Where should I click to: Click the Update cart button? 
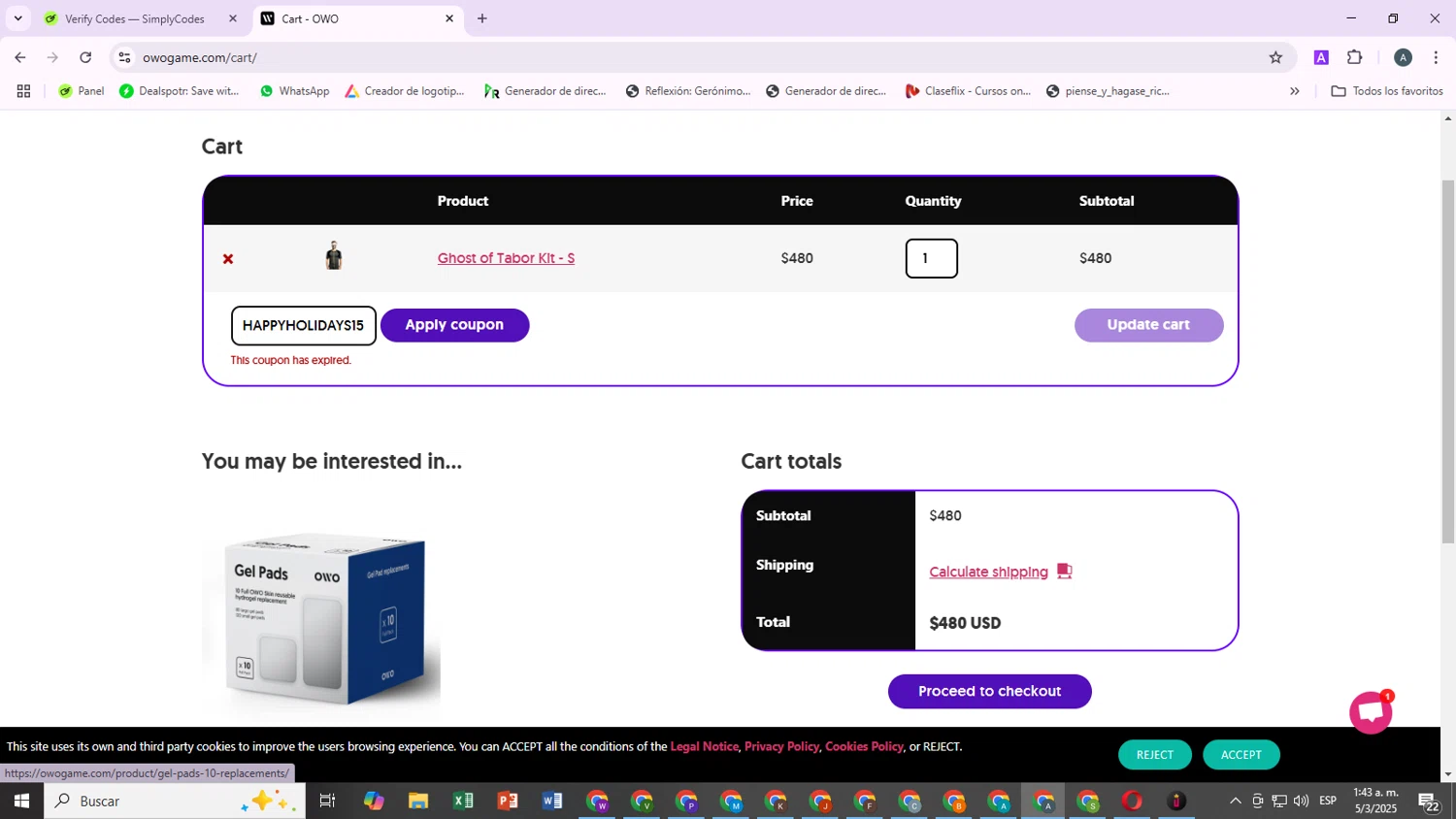coord(1148,325)
